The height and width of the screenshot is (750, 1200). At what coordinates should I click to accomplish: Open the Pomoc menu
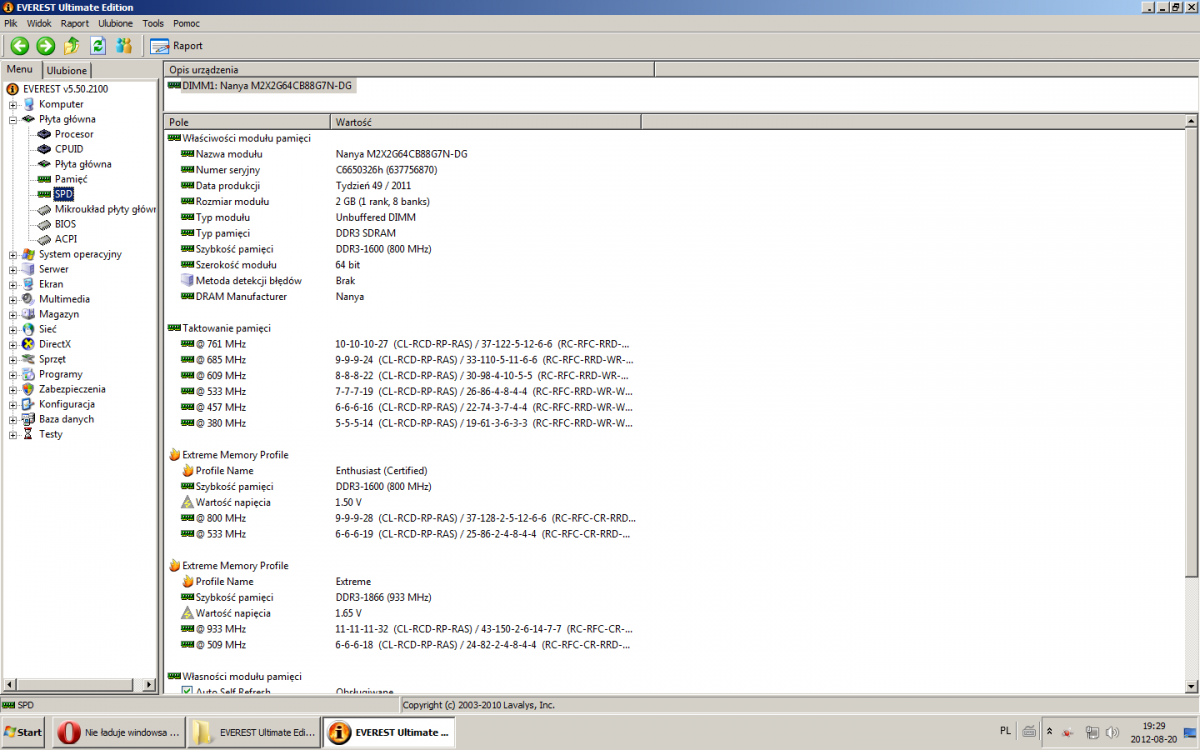[x=186, y=23]
